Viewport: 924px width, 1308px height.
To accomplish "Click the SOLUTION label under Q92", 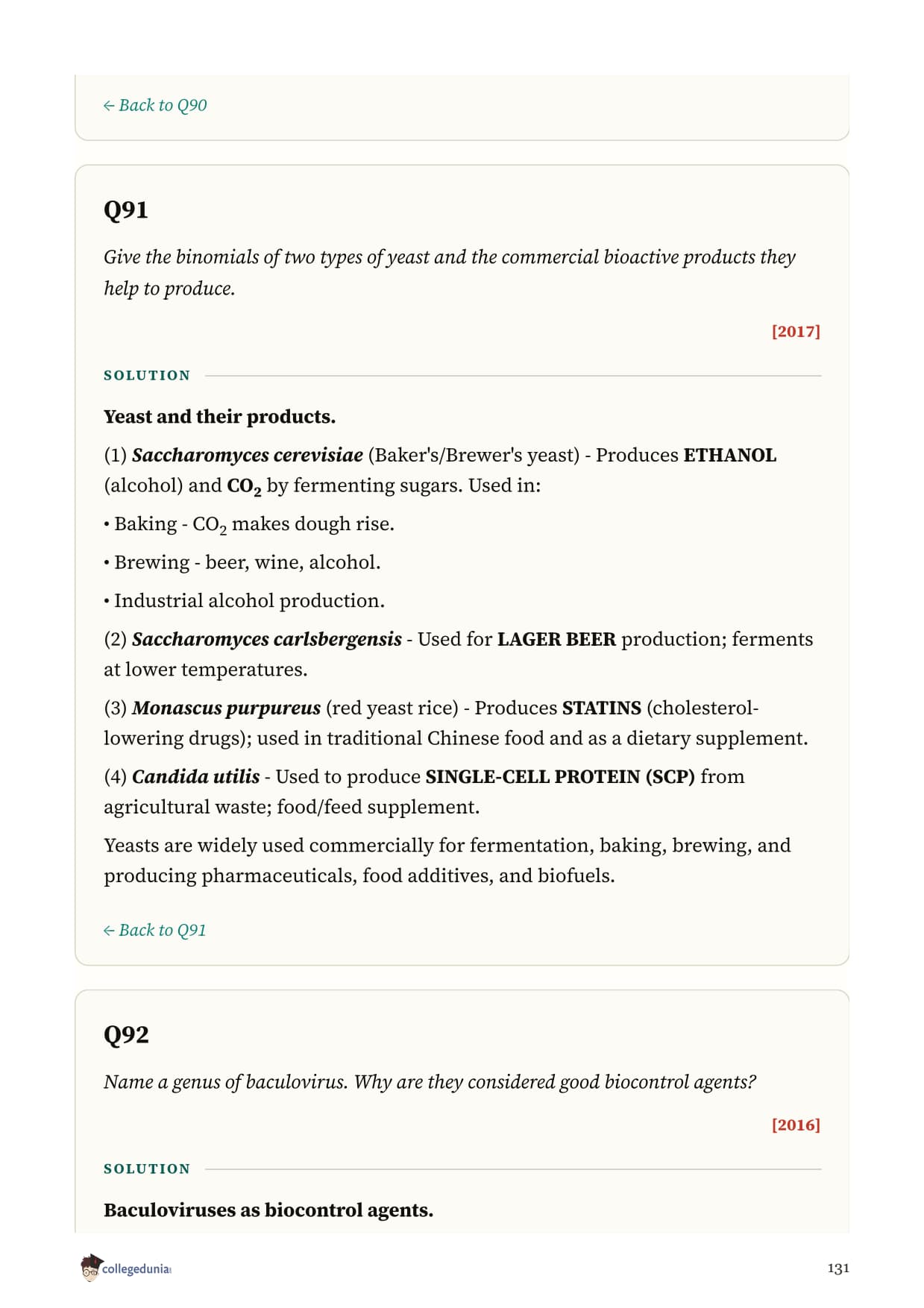I will point(147,1169).
